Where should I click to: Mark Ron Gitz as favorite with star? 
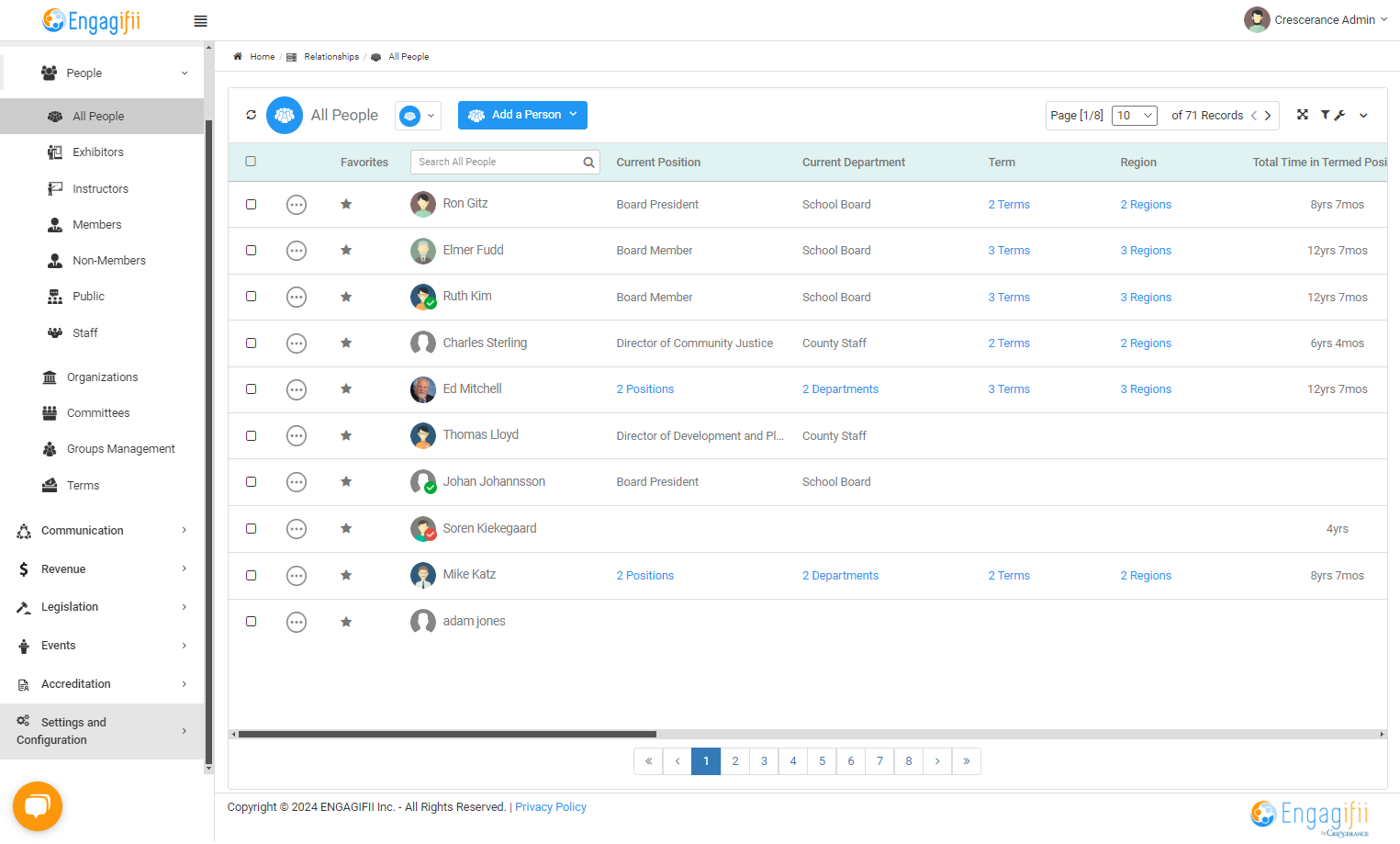click(346, 204)
